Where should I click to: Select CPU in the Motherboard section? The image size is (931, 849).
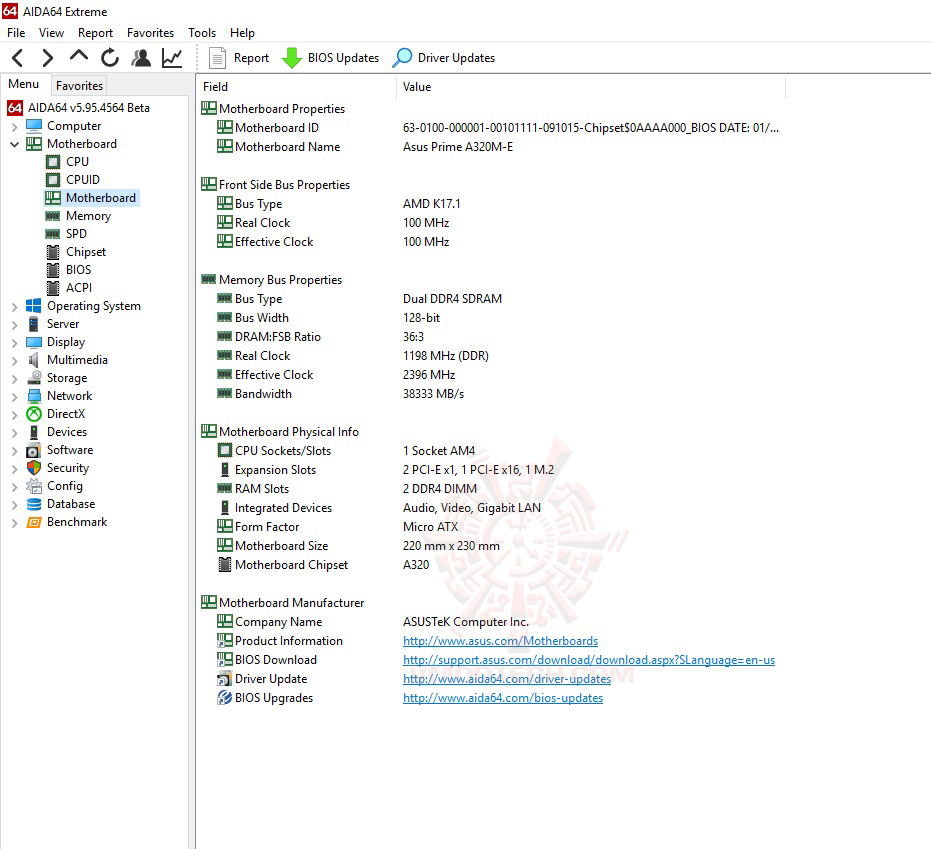coord(77,161)
